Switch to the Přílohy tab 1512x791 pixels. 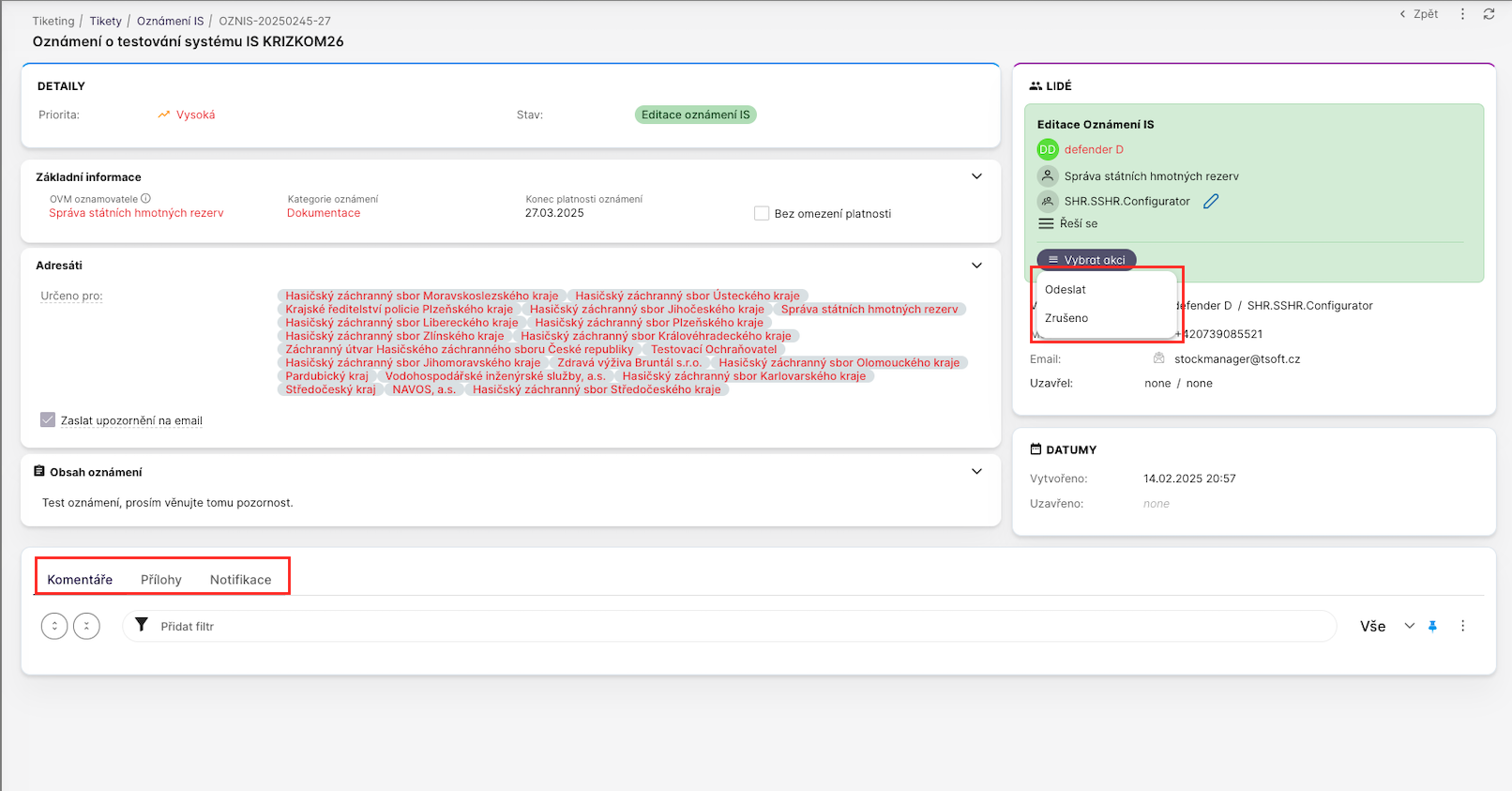[161, 580]
